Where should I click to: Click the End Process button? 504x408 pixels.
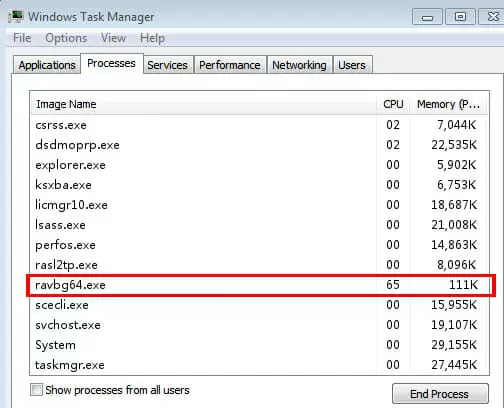[440, 394]
